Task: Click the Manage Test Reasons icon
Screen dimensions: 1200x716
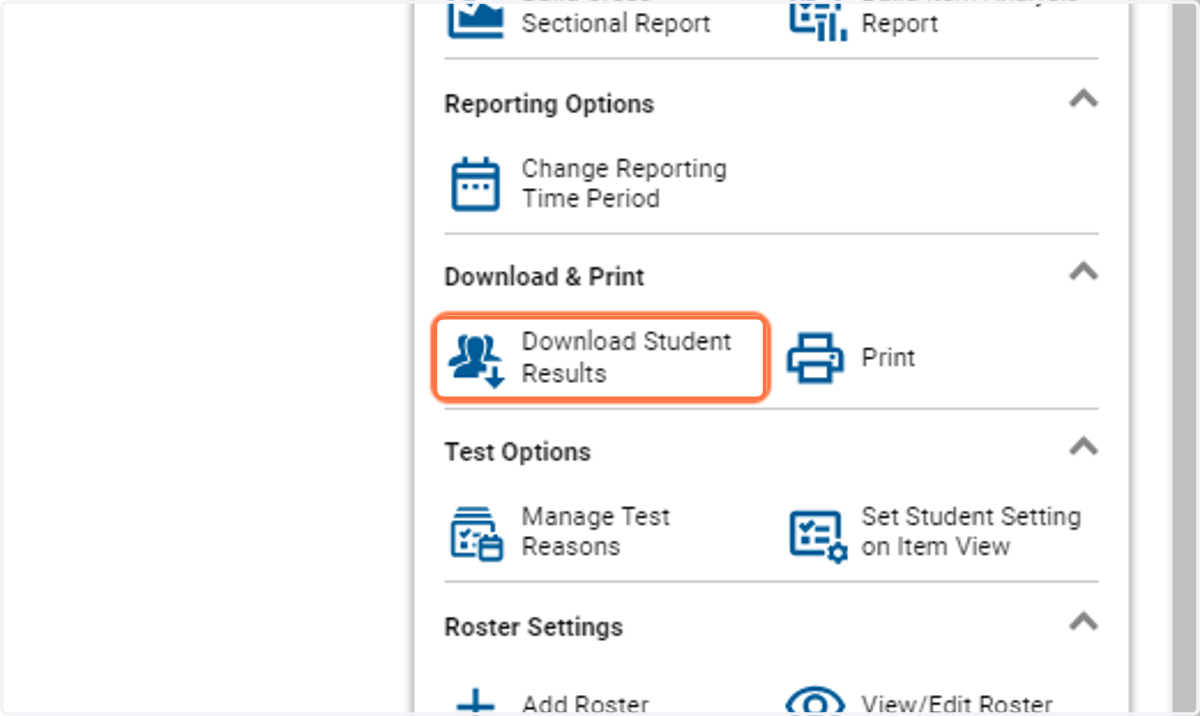Action: tap(476, 533)
